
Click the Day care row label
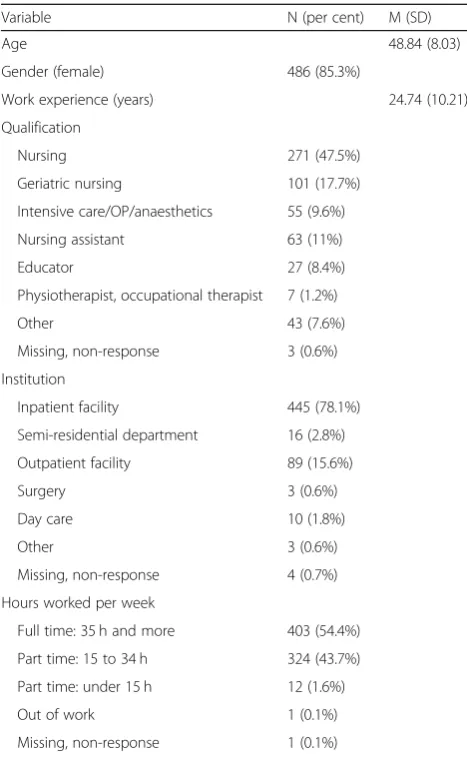[x=45, y=519]
